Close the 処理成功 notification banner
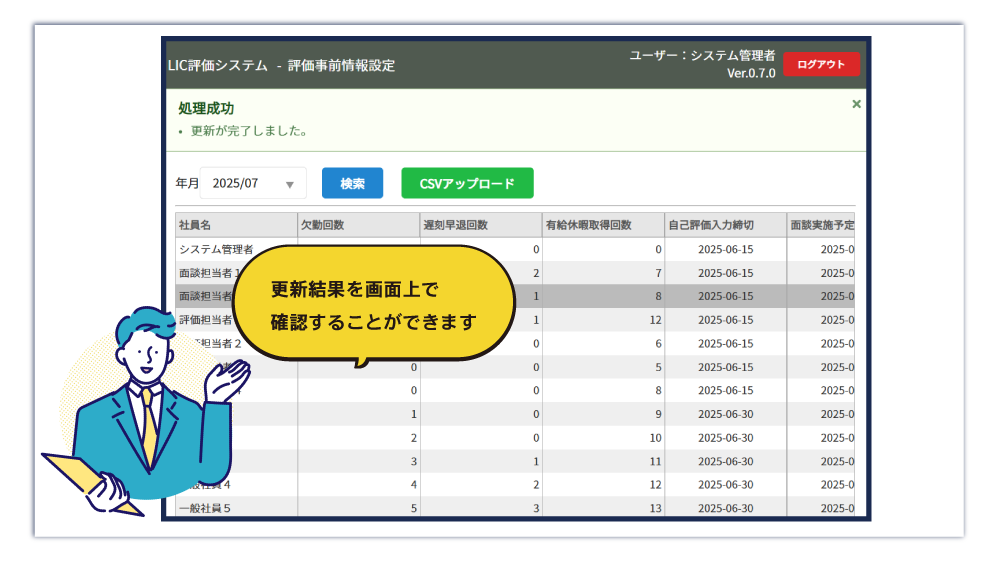1000x563 pixels. [x=856, y=104]
